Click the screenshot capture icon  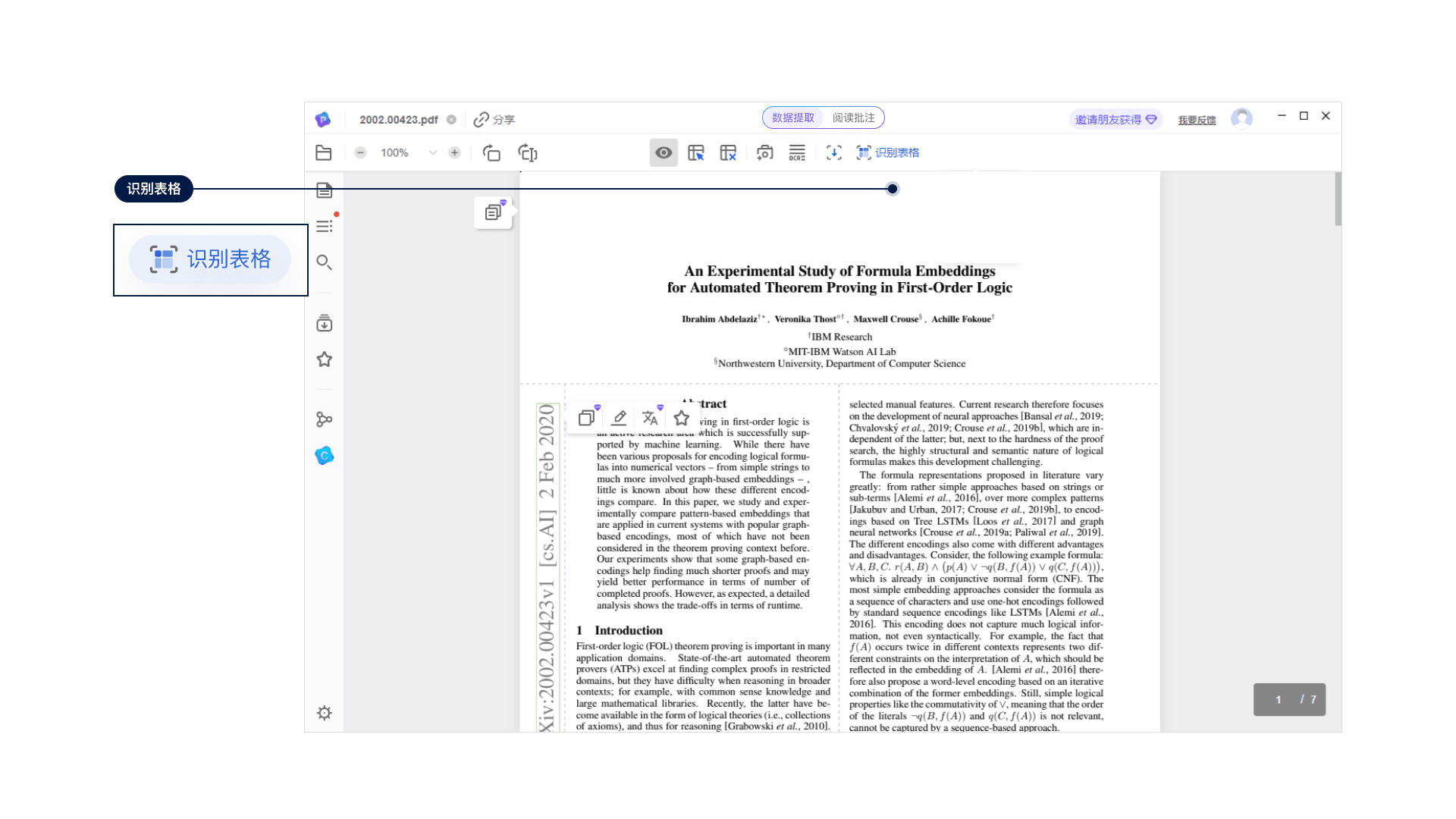(764, 152)
